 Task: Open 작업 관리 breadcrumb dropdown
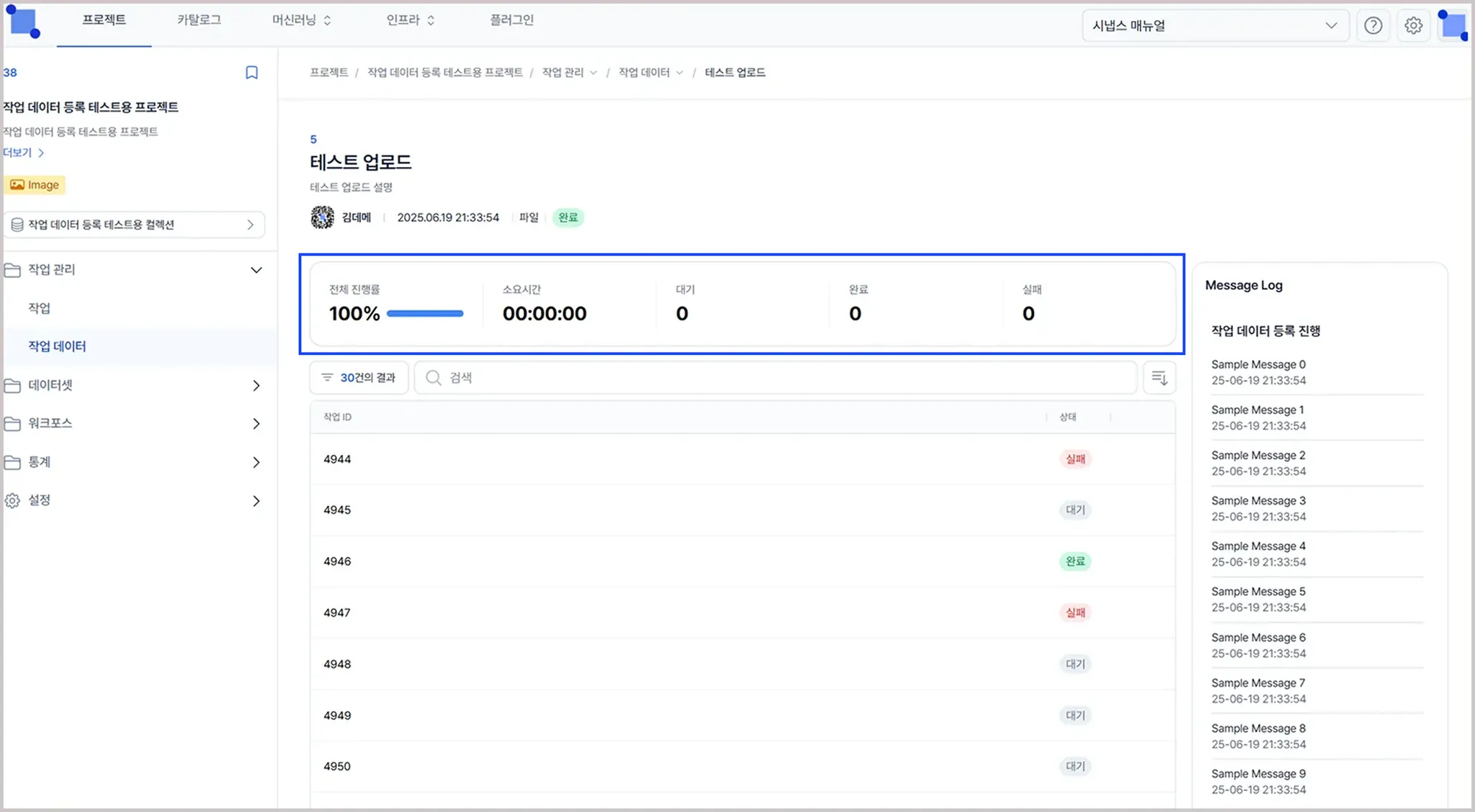569,73
